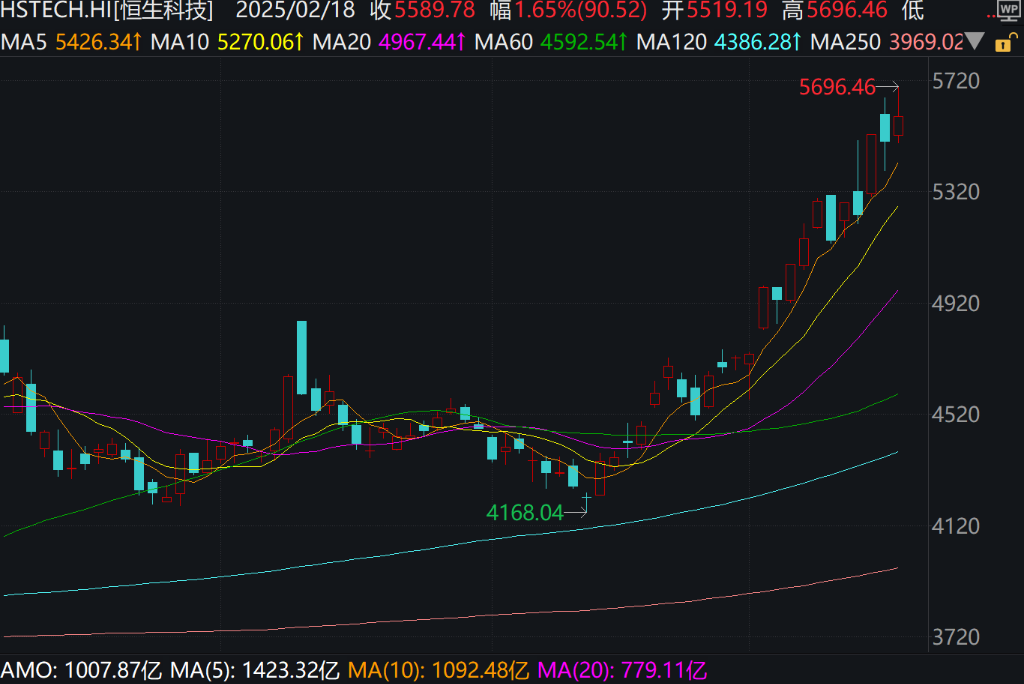Screen dimensions: 1024x684
Task: Click the MA60 value 4592.54
Action: [583, 42]
